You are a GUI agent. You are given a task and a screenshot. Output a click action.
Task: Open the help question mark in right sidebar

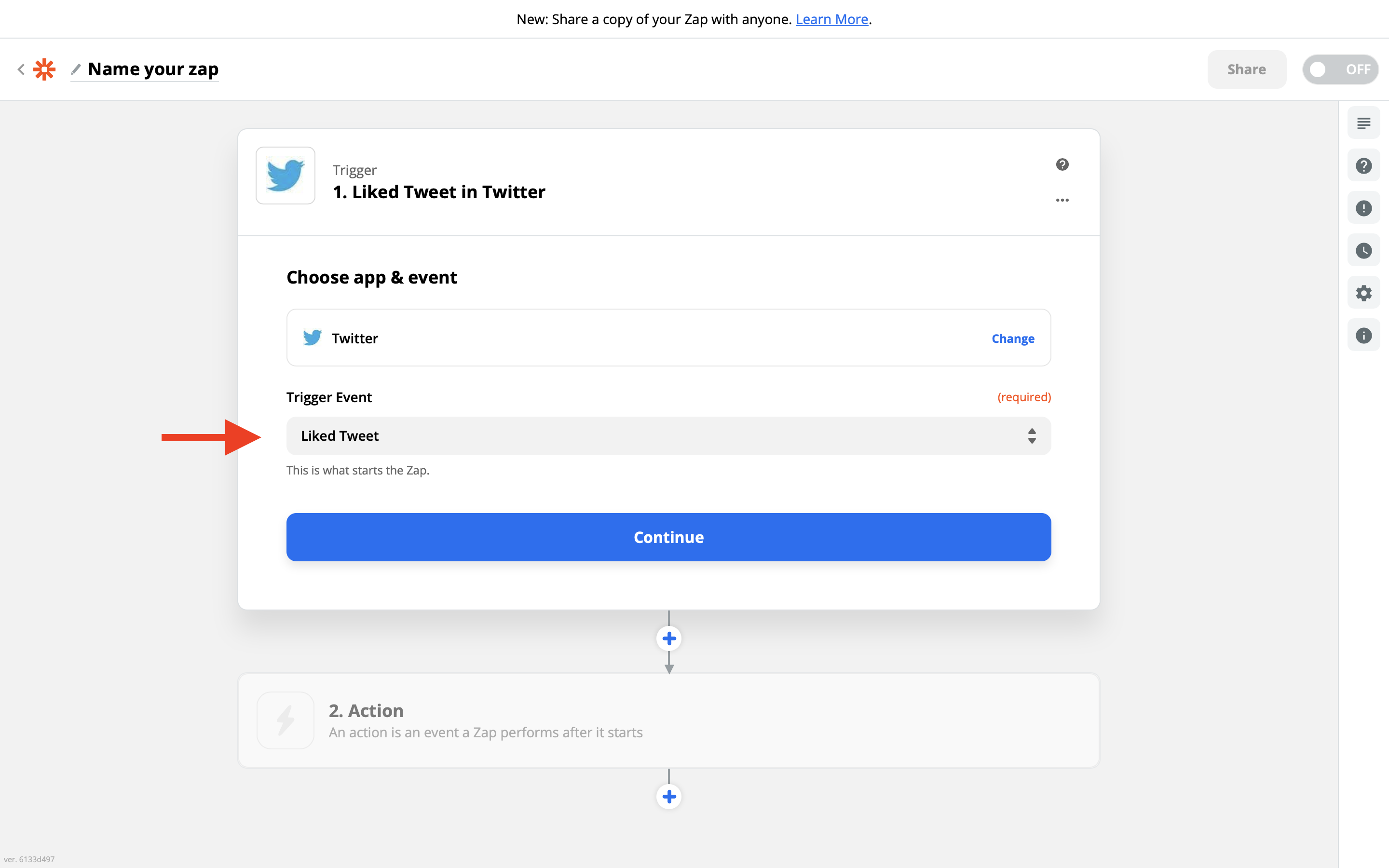click(x=1363, y=165)
